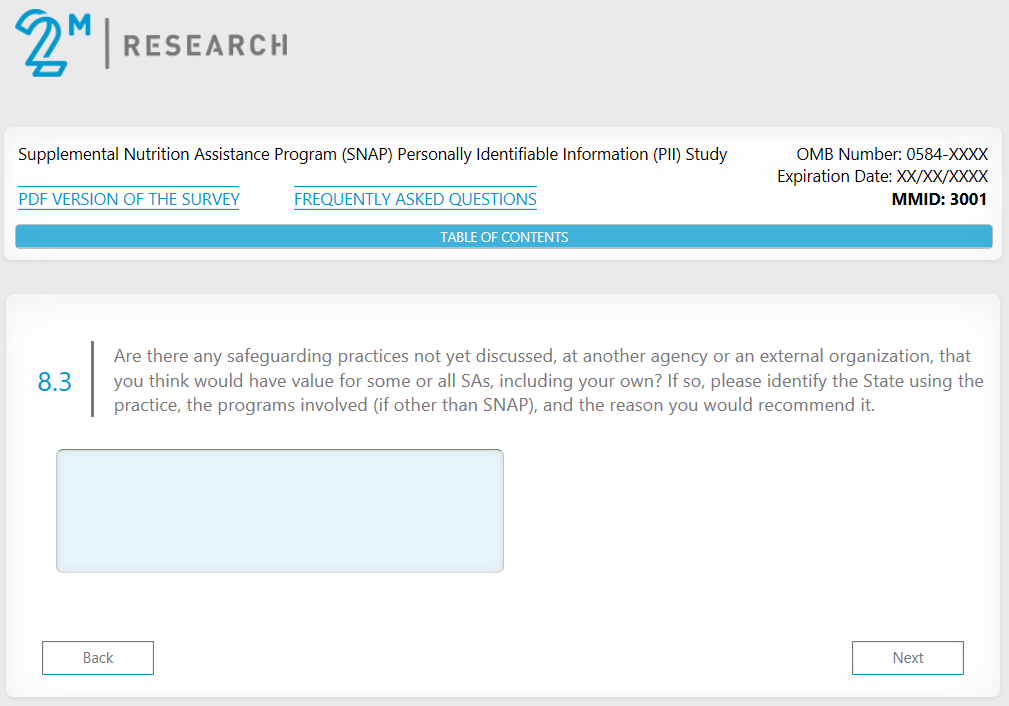Image resolution: width=1009 pixels, height=706 pixels.
Task: Click the SNAP PII Study title text
Action: click(373, 154)
